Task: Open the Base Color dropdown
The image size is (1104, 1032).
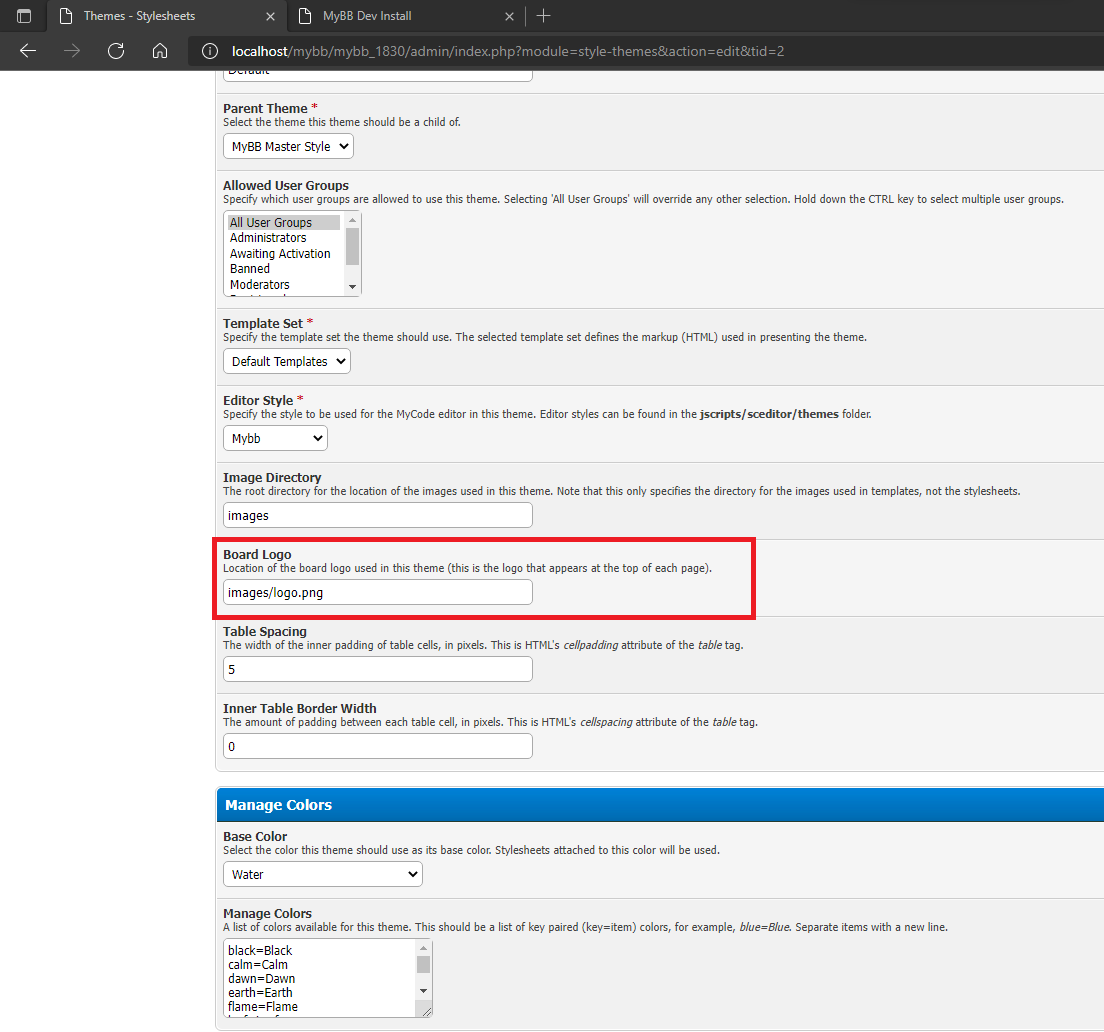Action: (x=322, y=874)
